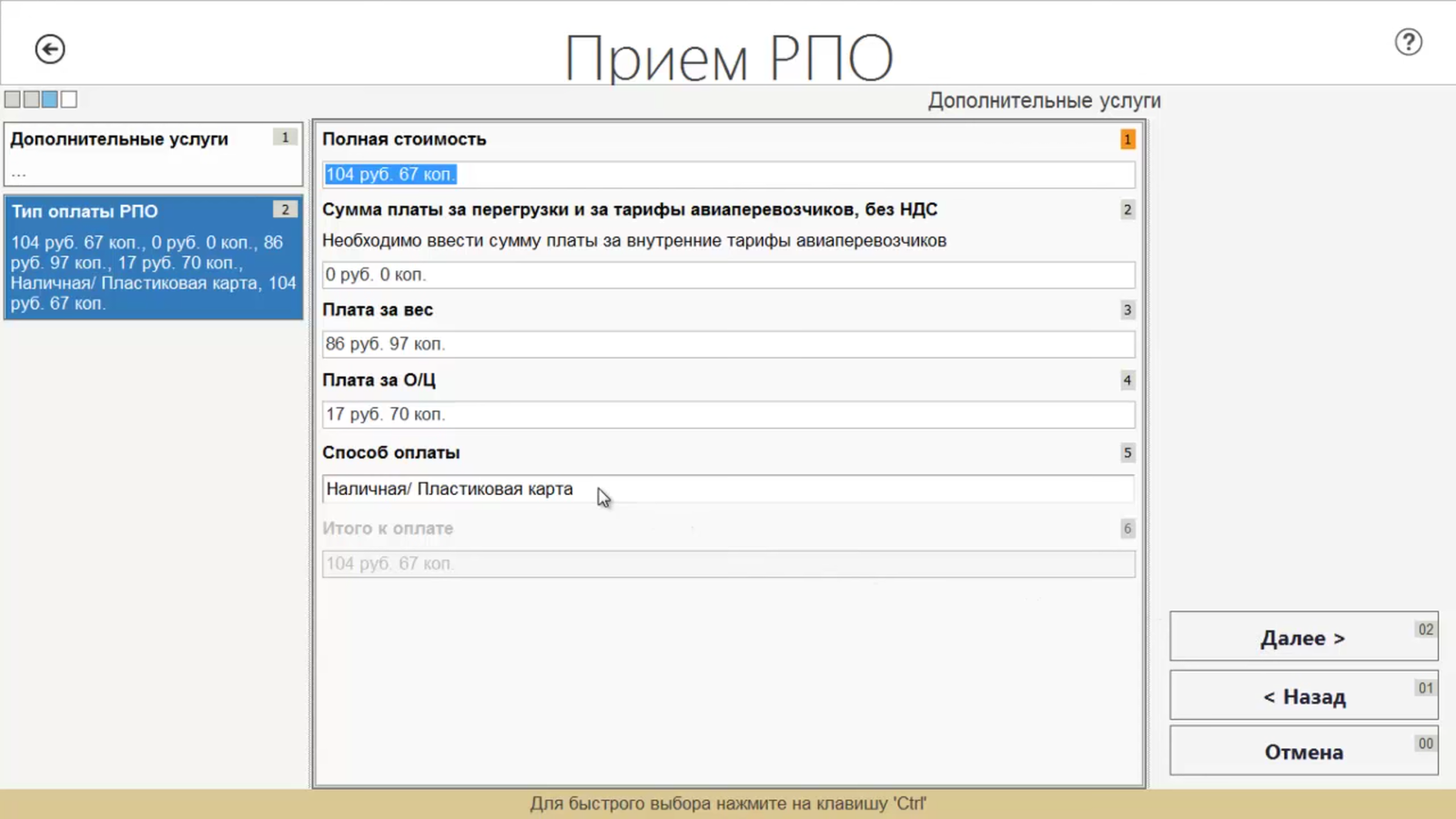Click the disabled Итого к оплате field

[x=728, y=563]
